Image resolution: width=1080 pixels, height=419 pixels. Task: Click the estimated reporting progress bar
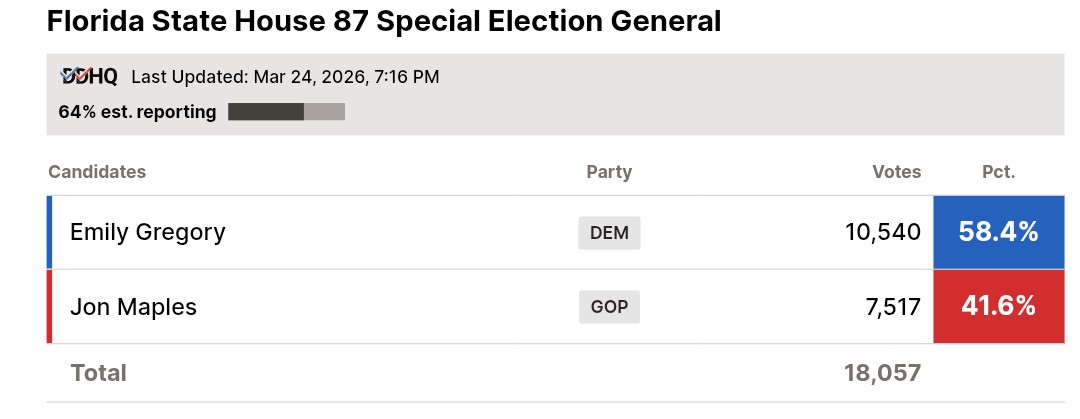tap(286, 112)
